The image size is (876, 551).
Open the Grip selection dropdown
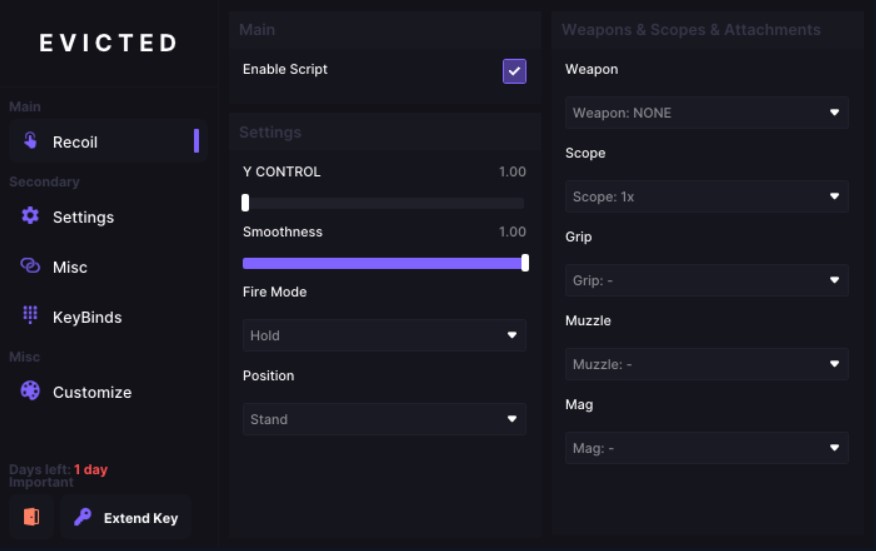[x=706, y=281]
